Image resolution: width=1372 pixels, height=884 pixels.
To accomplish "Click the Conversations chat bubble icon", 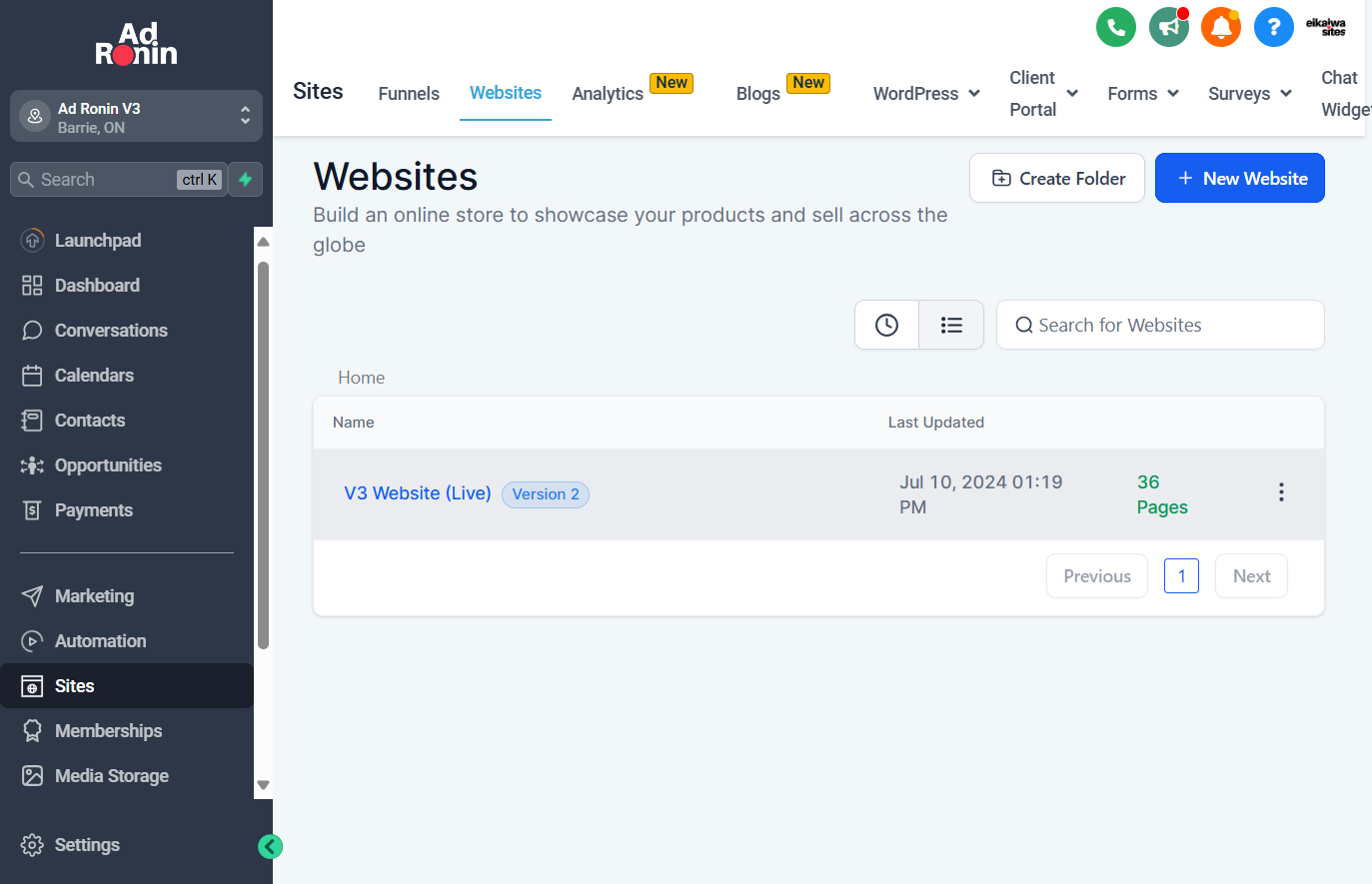I will 33,331.
